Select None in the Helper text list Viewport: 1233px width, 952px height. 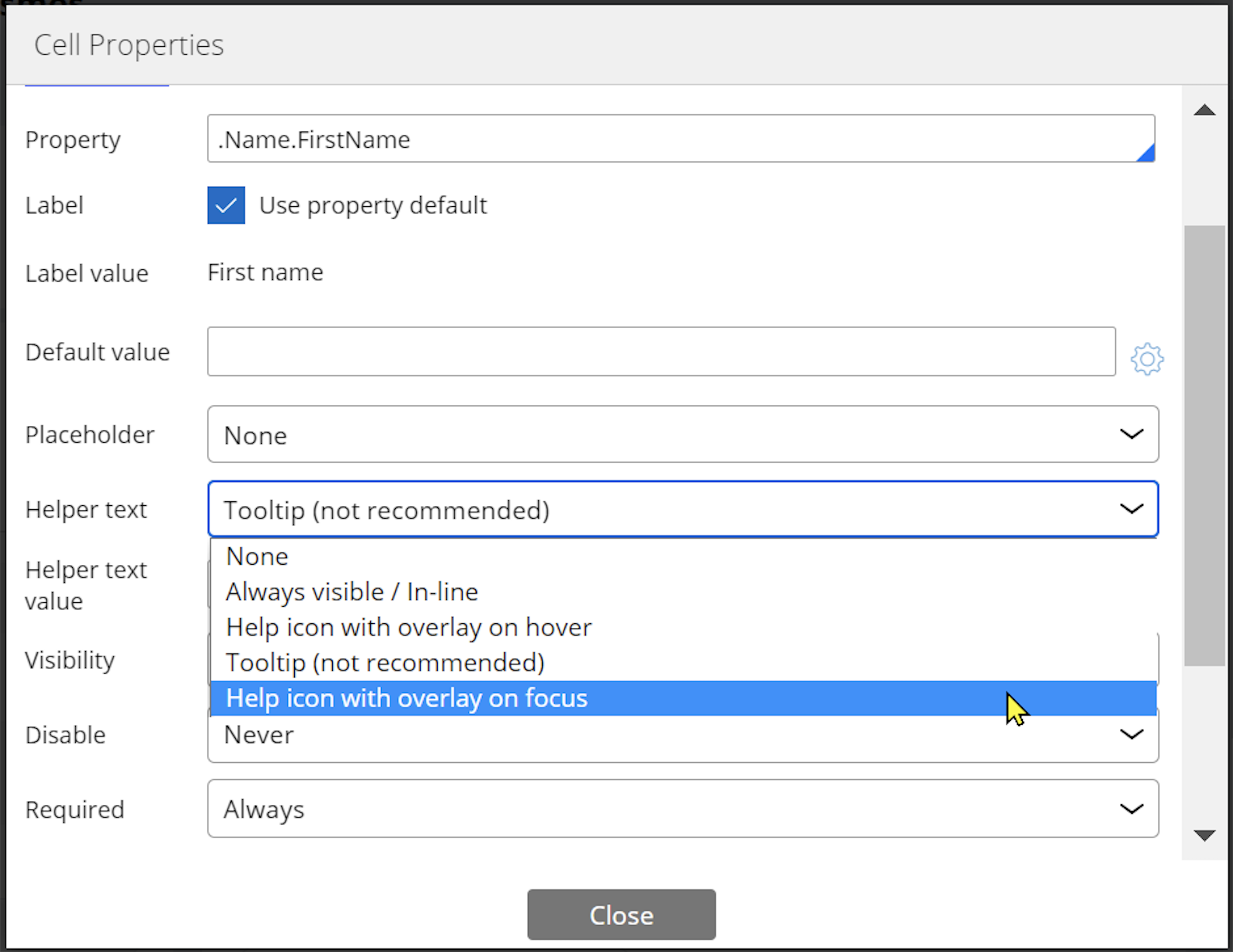tap(683, 556)
